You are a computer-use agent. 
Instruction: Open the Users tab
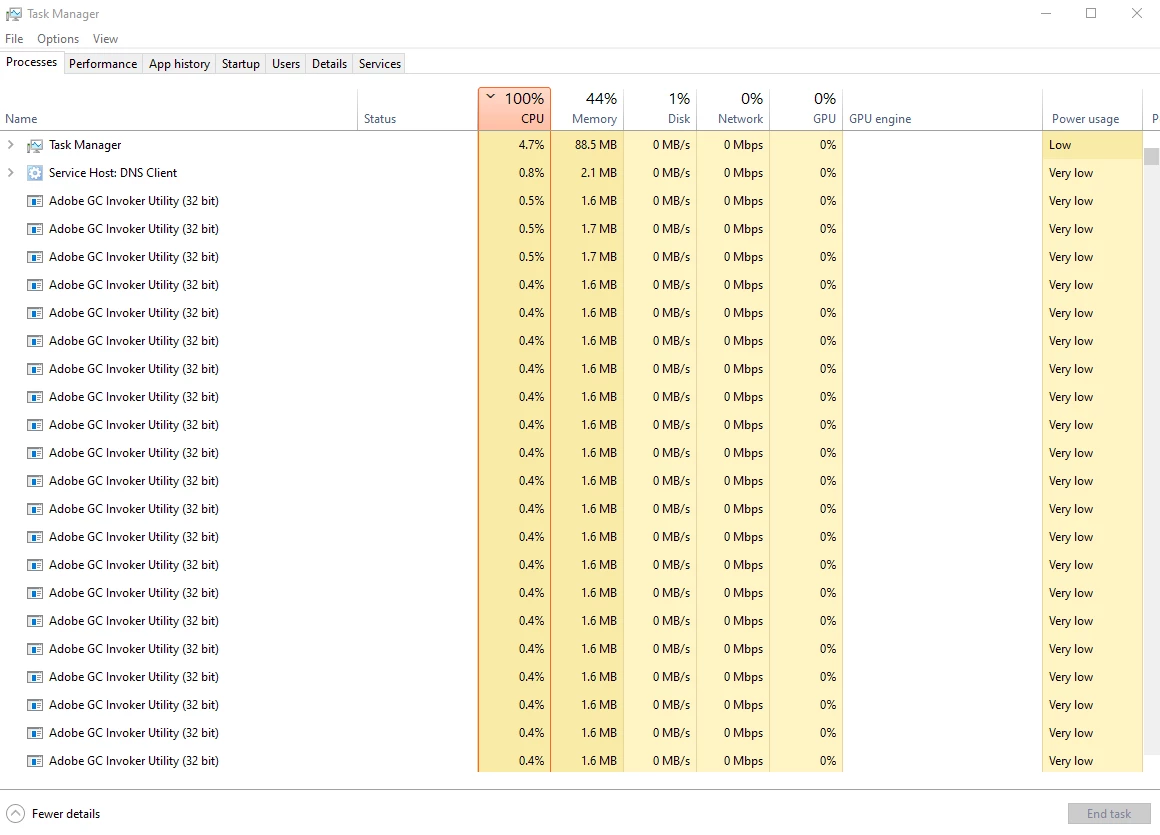[x=286, y=64]
